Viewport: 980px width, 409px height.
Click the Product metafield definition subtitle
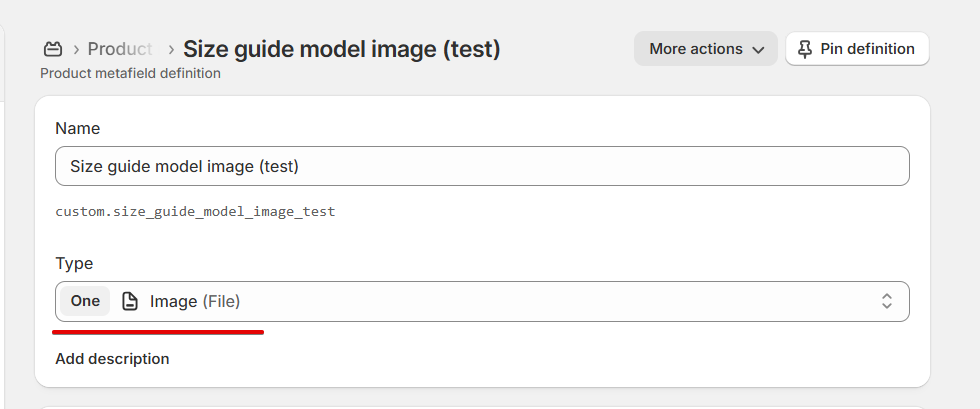(x=130, y=73)
